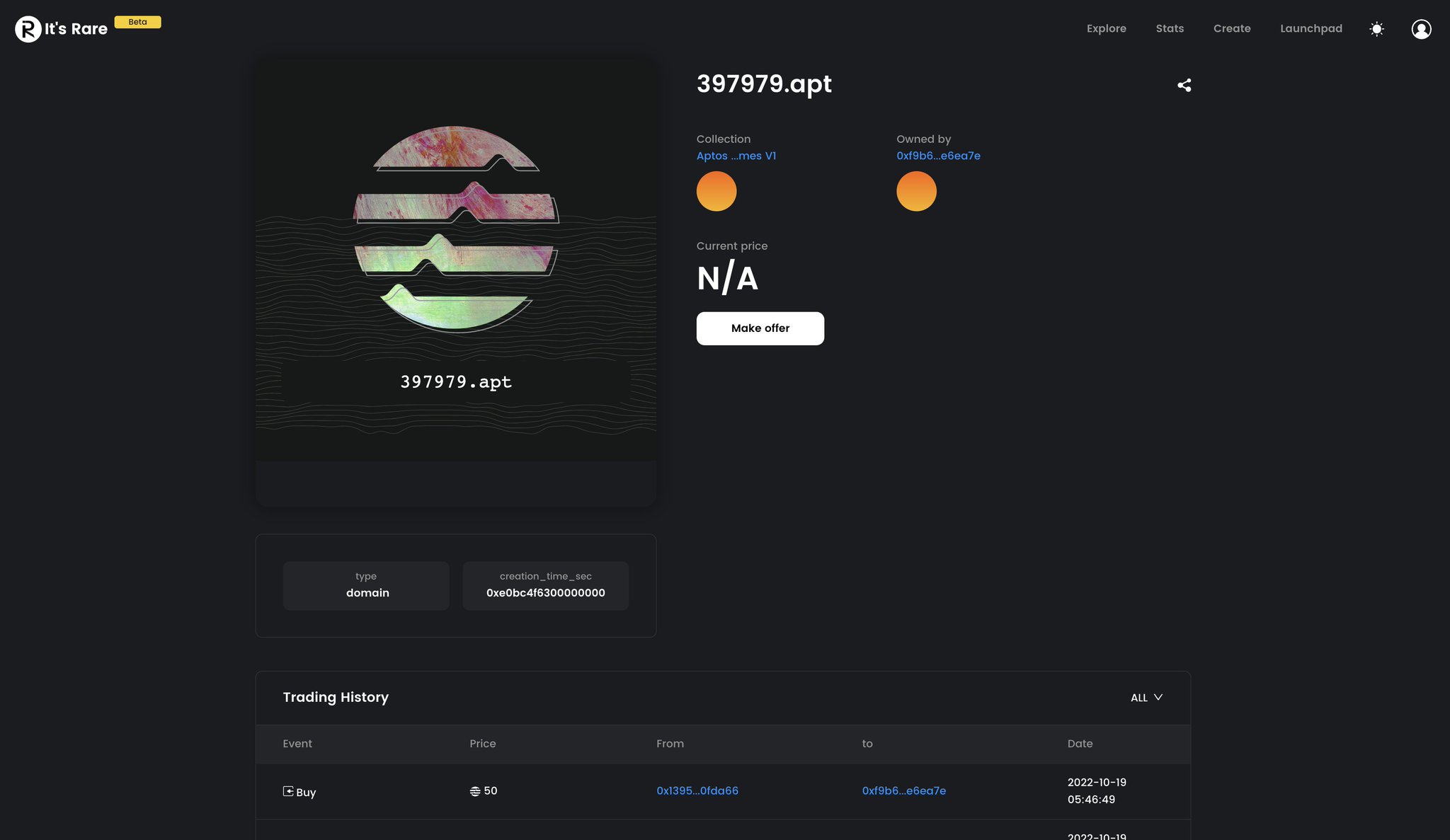Image resolution: width=1450 pixels, height=840 pixels.
Task: Open the Stats menu item
Action: pyautogui.click(x=1170, y=28)
